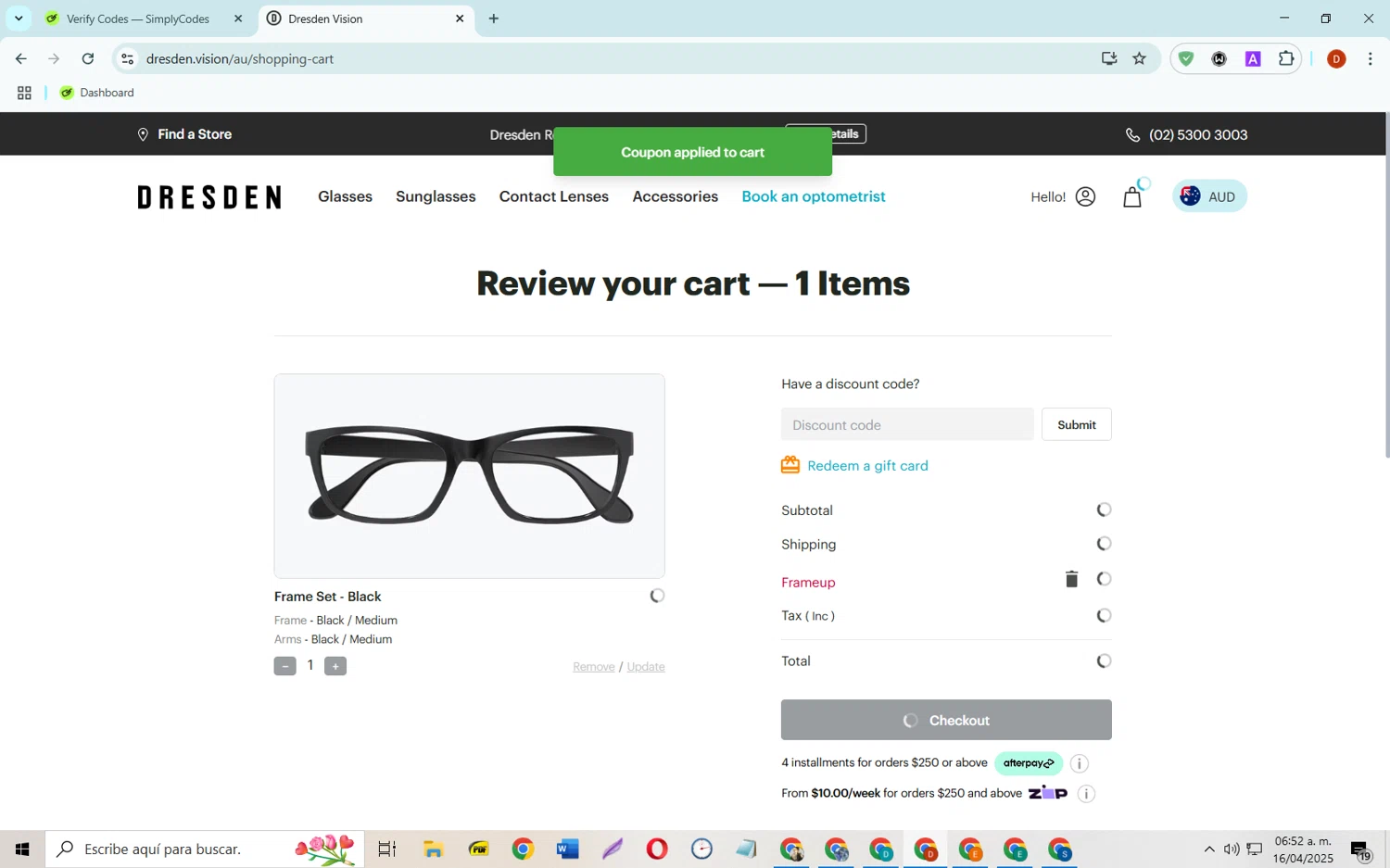This screenshot has width=1390, height=868.
Task: Click the phone number (02) 5300 3003
Action: point(1198,135)
